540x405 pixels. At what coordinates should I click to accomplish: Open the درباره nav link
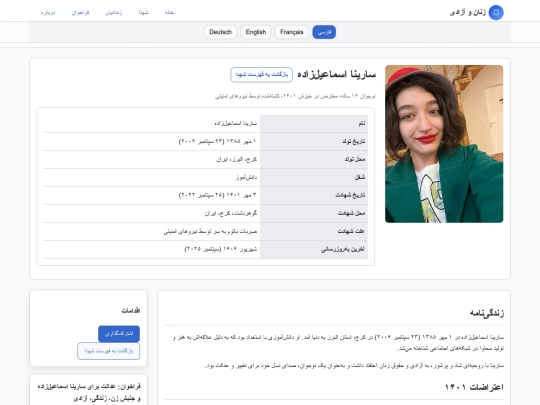(48, 12)
